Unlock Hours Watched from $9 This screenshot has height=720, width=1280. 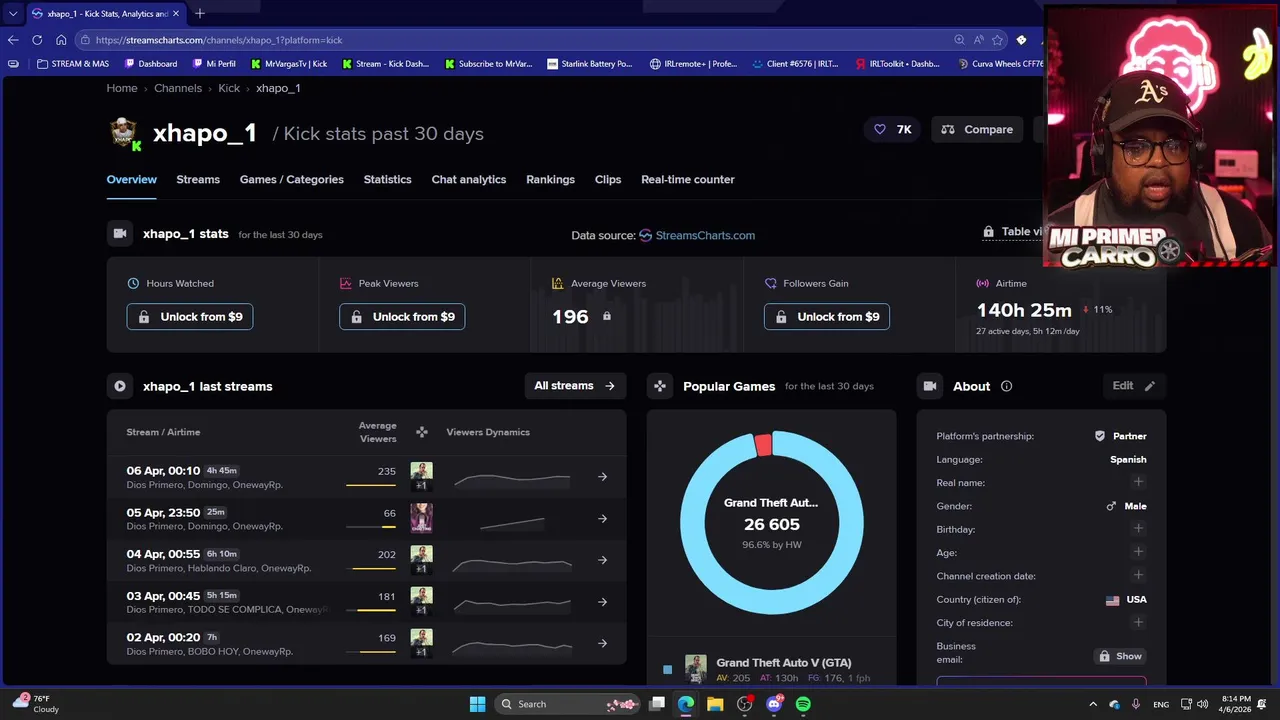coord(190,317)
